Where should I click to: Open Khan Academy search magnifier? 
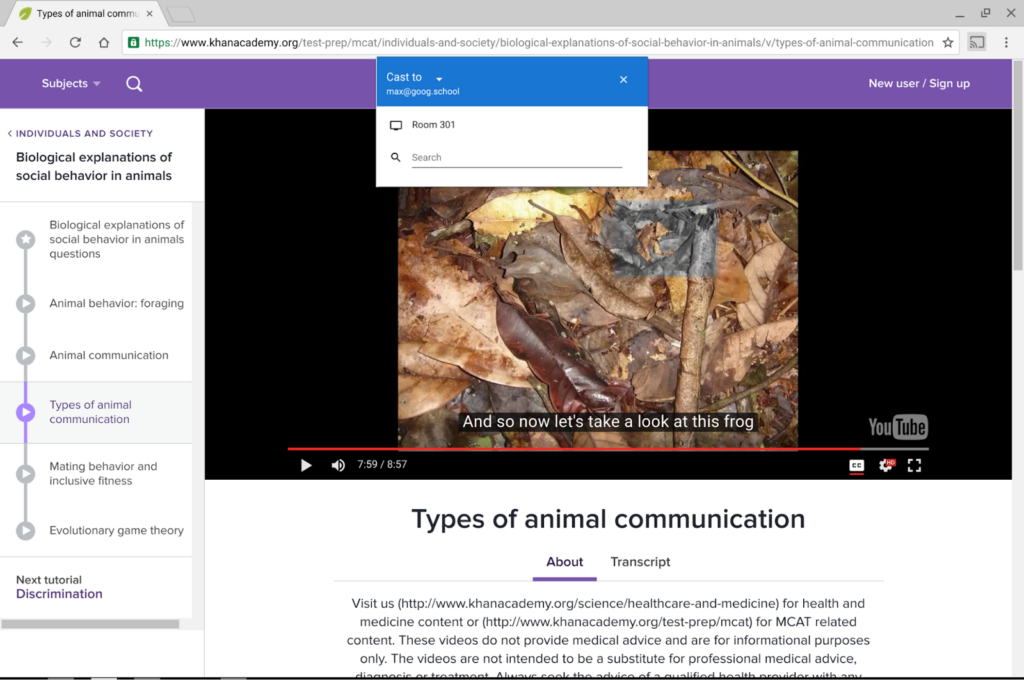pyautogui.click(x=134, y=84)
